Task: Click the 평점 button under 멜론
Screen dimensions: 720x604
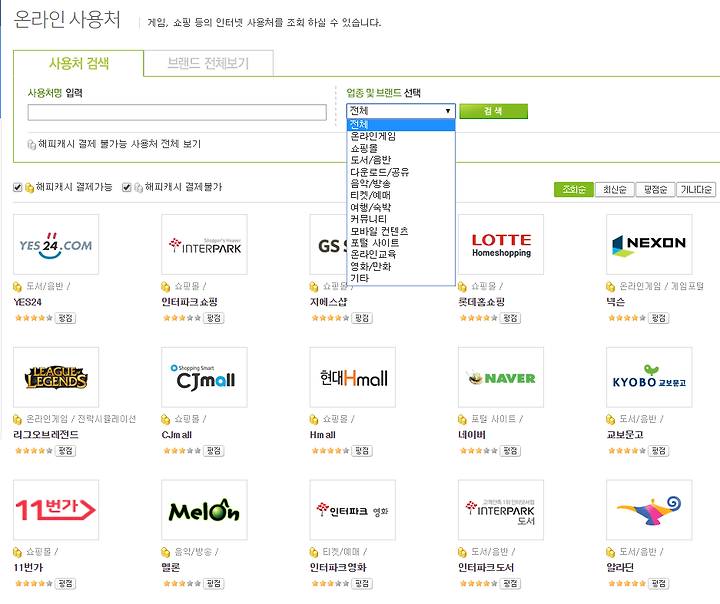Action: (214, 583)
